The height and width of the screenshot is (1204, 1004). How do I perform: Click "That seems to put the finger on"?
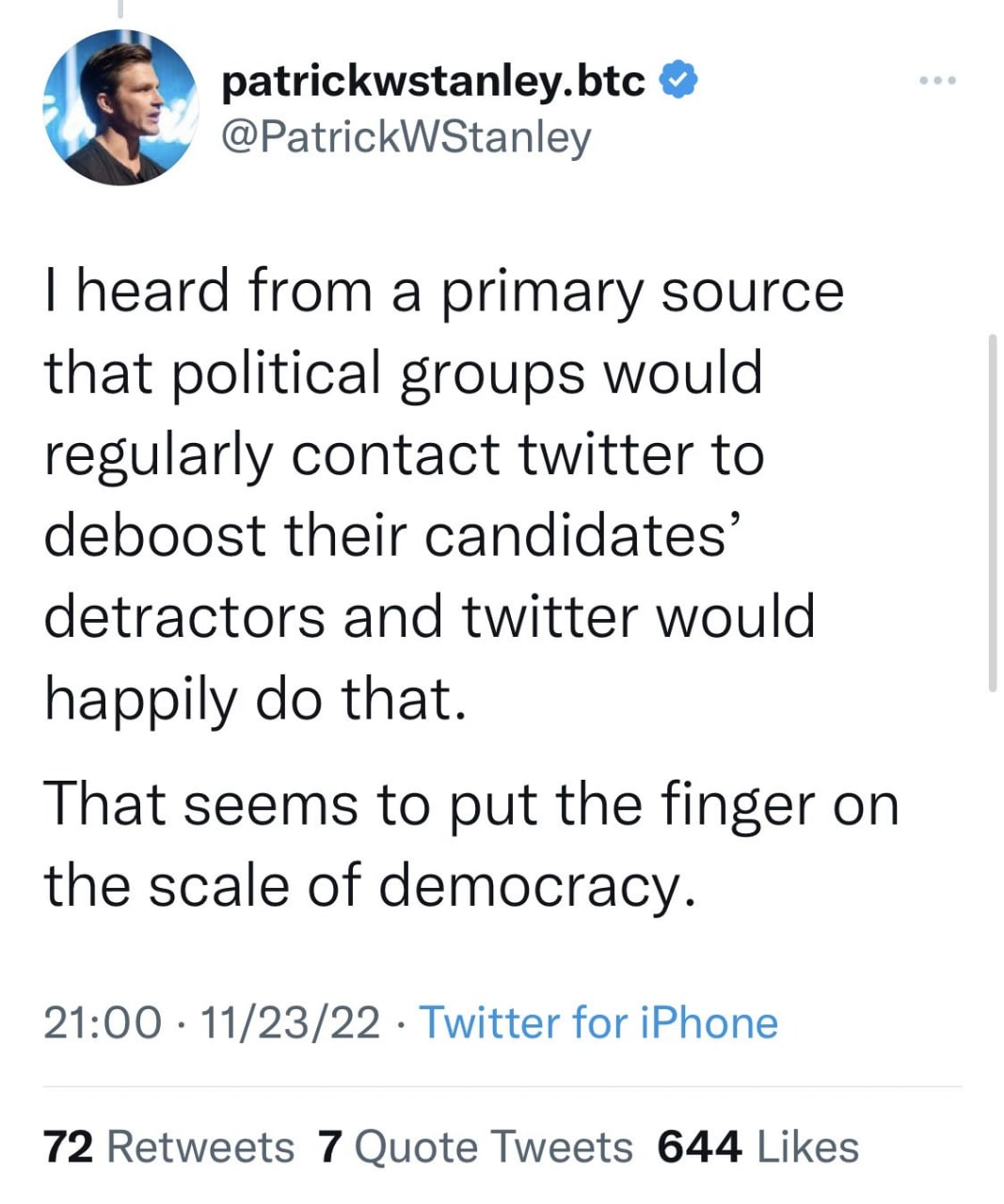(x=471, y=805)
